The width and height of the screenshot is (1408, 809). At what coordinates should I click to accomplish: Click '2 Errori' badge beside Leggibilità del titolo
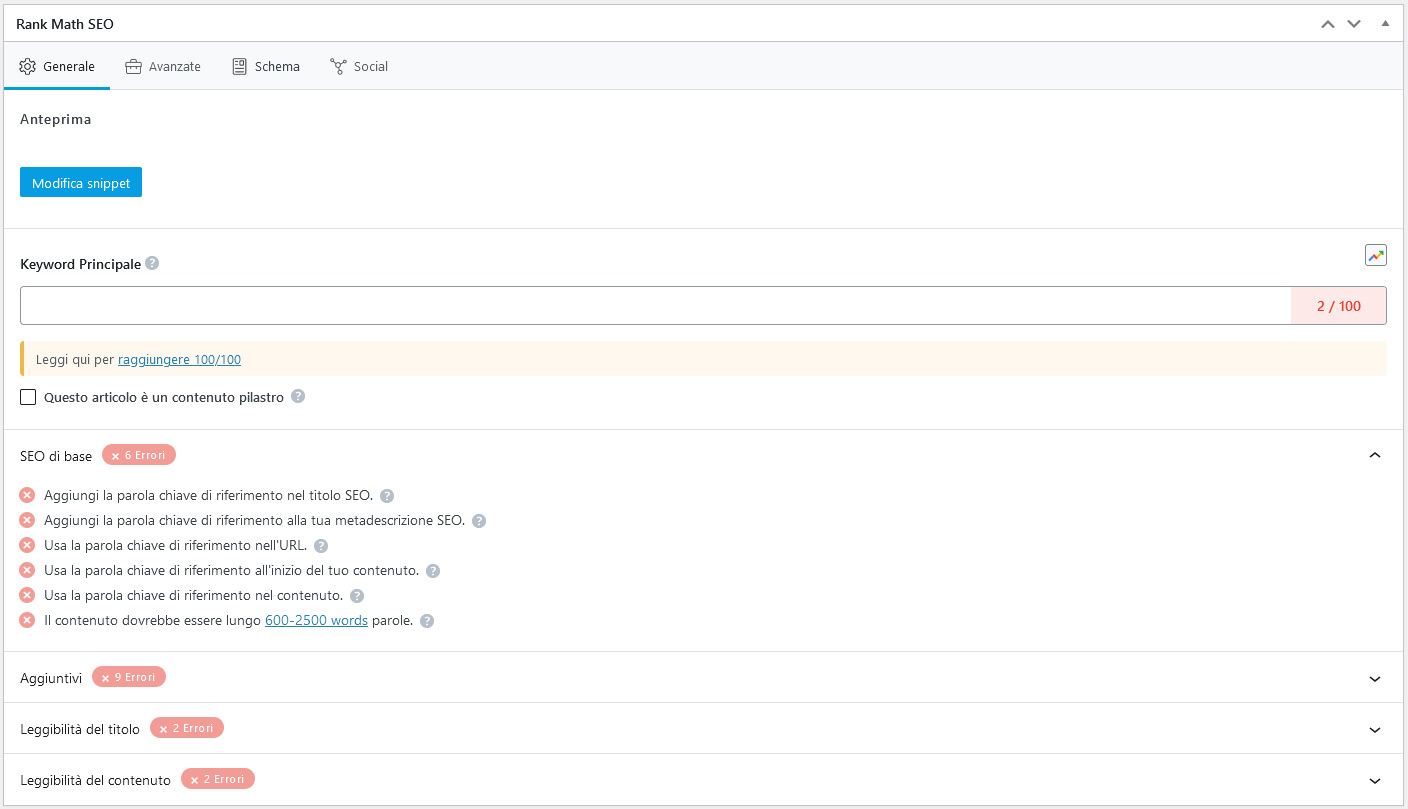tap(187, 728)
